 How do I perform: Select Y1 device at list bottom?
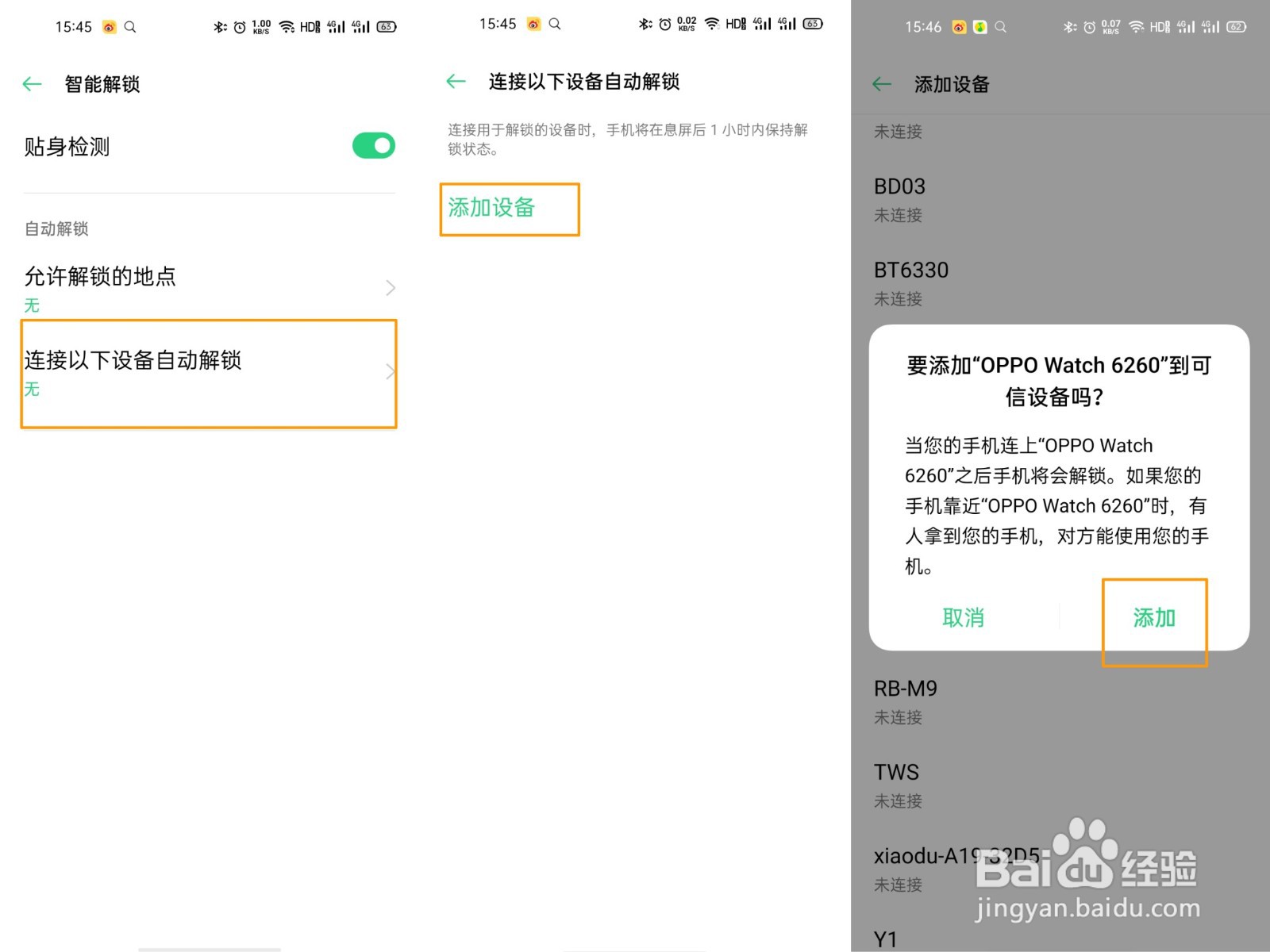[885, 939]
